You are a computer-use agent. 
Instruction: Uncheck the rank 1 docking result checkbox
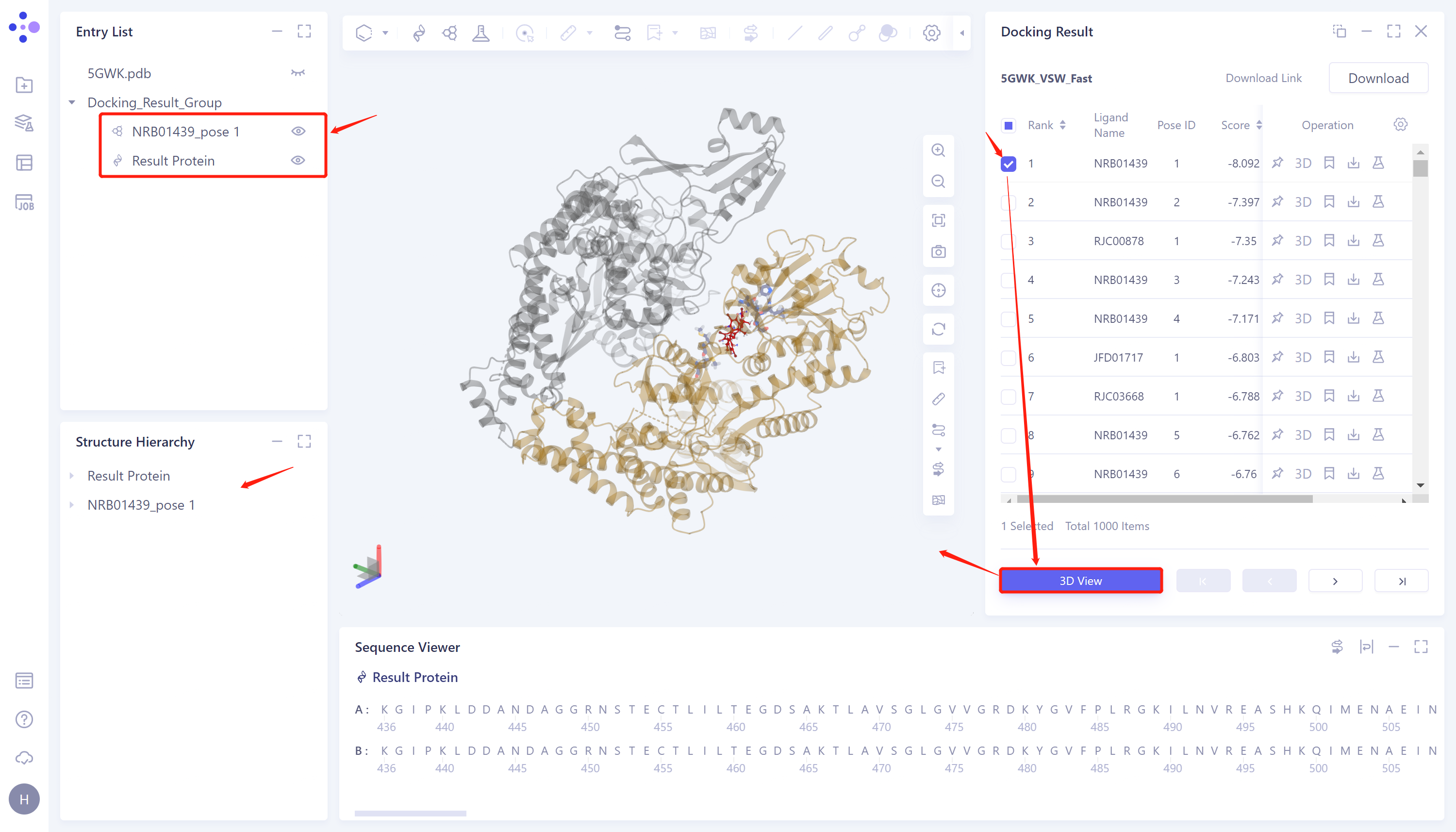click(x=1008, y=163)
